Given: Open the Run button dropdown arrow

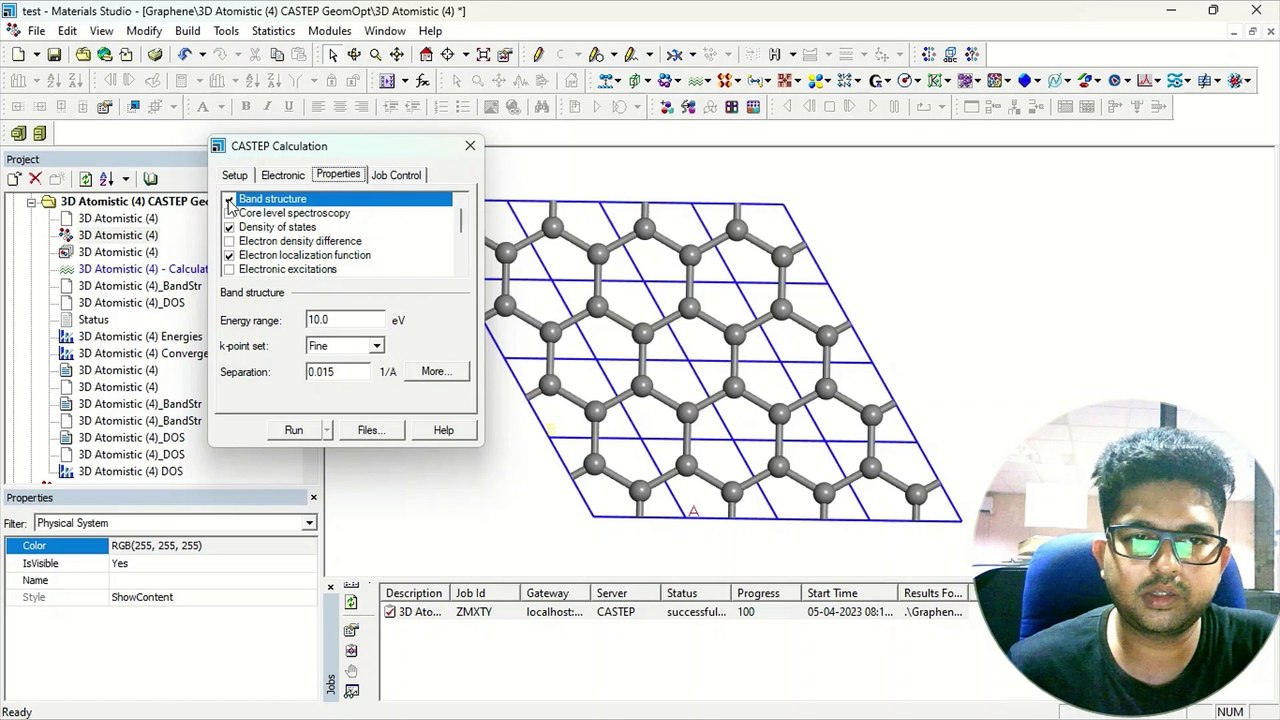Looking at the screenshot, I should pyautogui.click(x=326, y=430).
